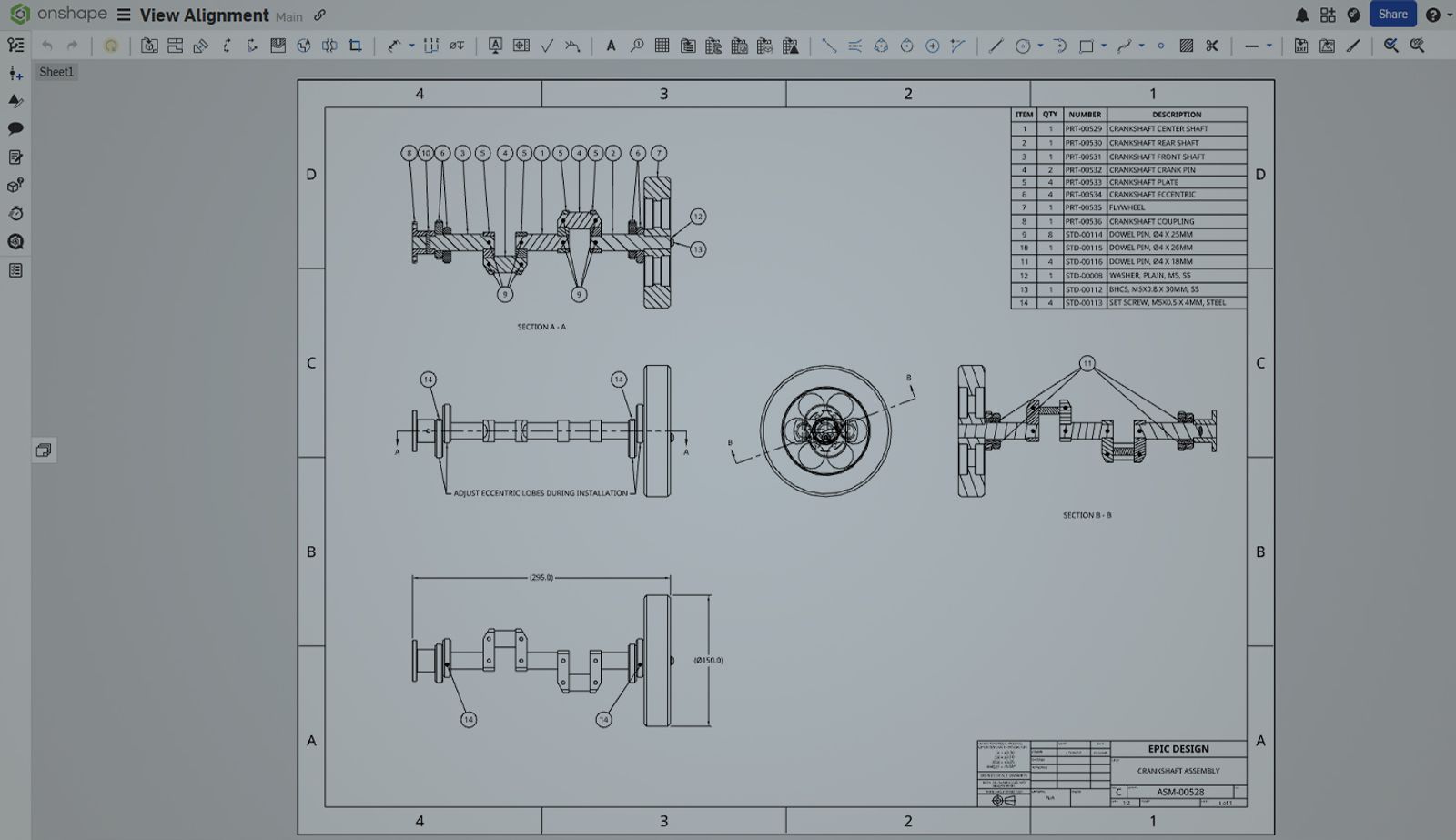Click the notifications bell
This screenshot has height=840, width=1456.
click(1300, 15)
